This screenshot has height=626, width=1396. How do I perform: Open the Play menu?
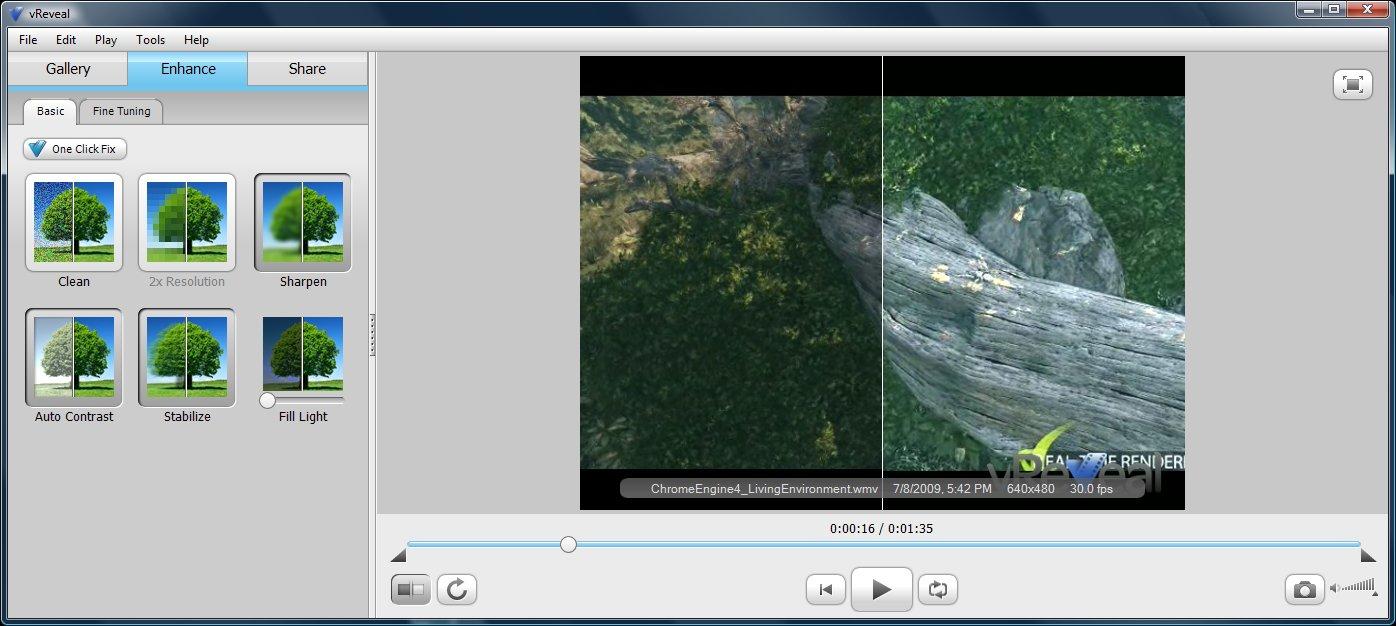point(106,40)
